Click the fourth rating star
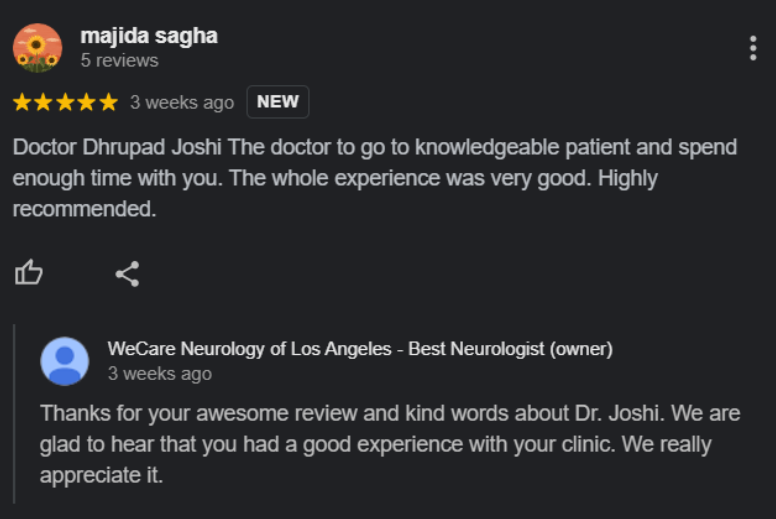Screen dimensions: 776x519 tap(86, 102)
